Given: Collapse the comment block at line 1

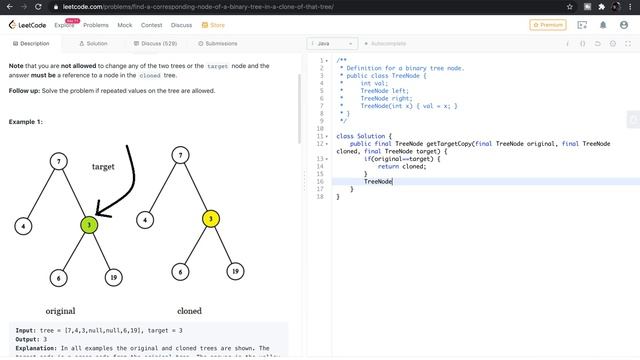Looking at the screenshot, I should [327, 61].
